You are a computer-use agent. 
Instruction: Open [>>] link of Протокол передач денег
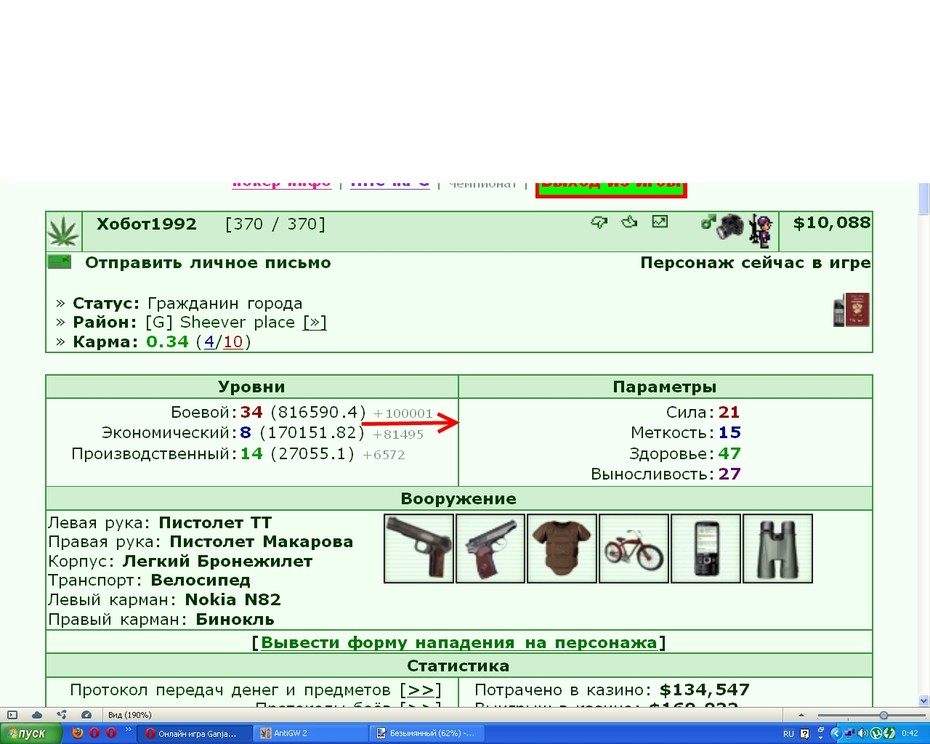click(x=421, y=690)
